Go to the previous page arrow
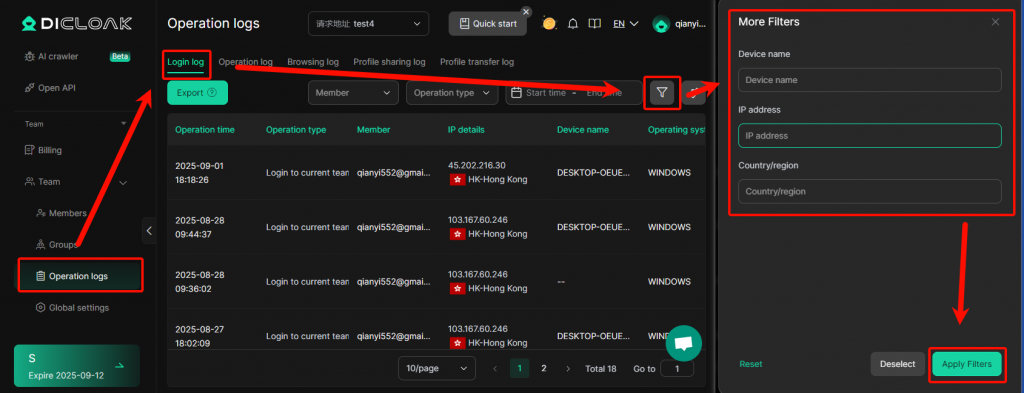 495,369
